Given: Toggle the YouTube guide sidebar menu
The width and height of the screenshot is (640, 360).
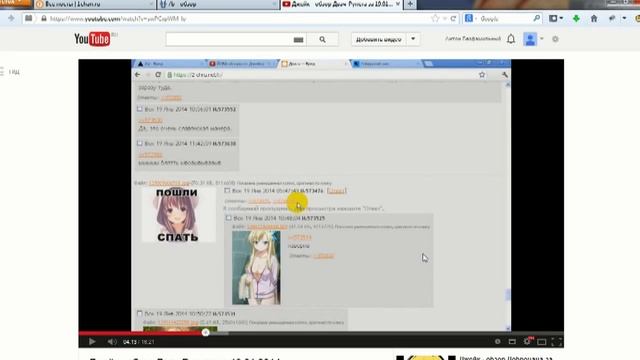Looking at the screenshot, I should pos(9,72).
